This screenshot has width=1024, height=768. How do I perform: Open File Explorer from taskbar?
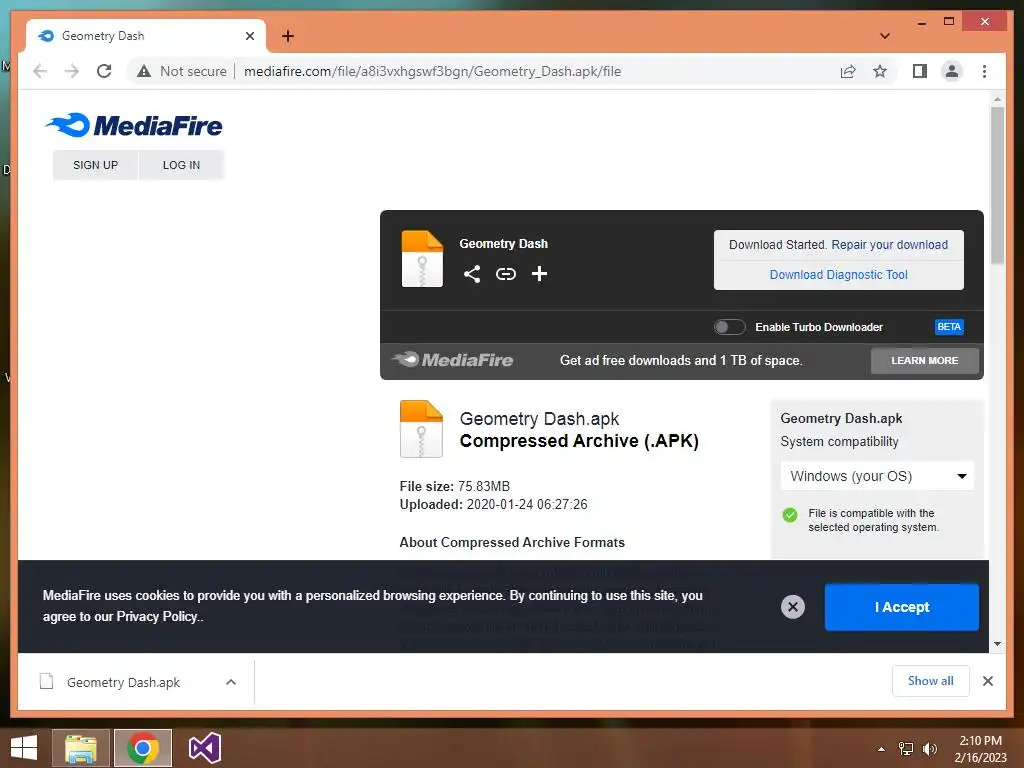pos(81,748)
